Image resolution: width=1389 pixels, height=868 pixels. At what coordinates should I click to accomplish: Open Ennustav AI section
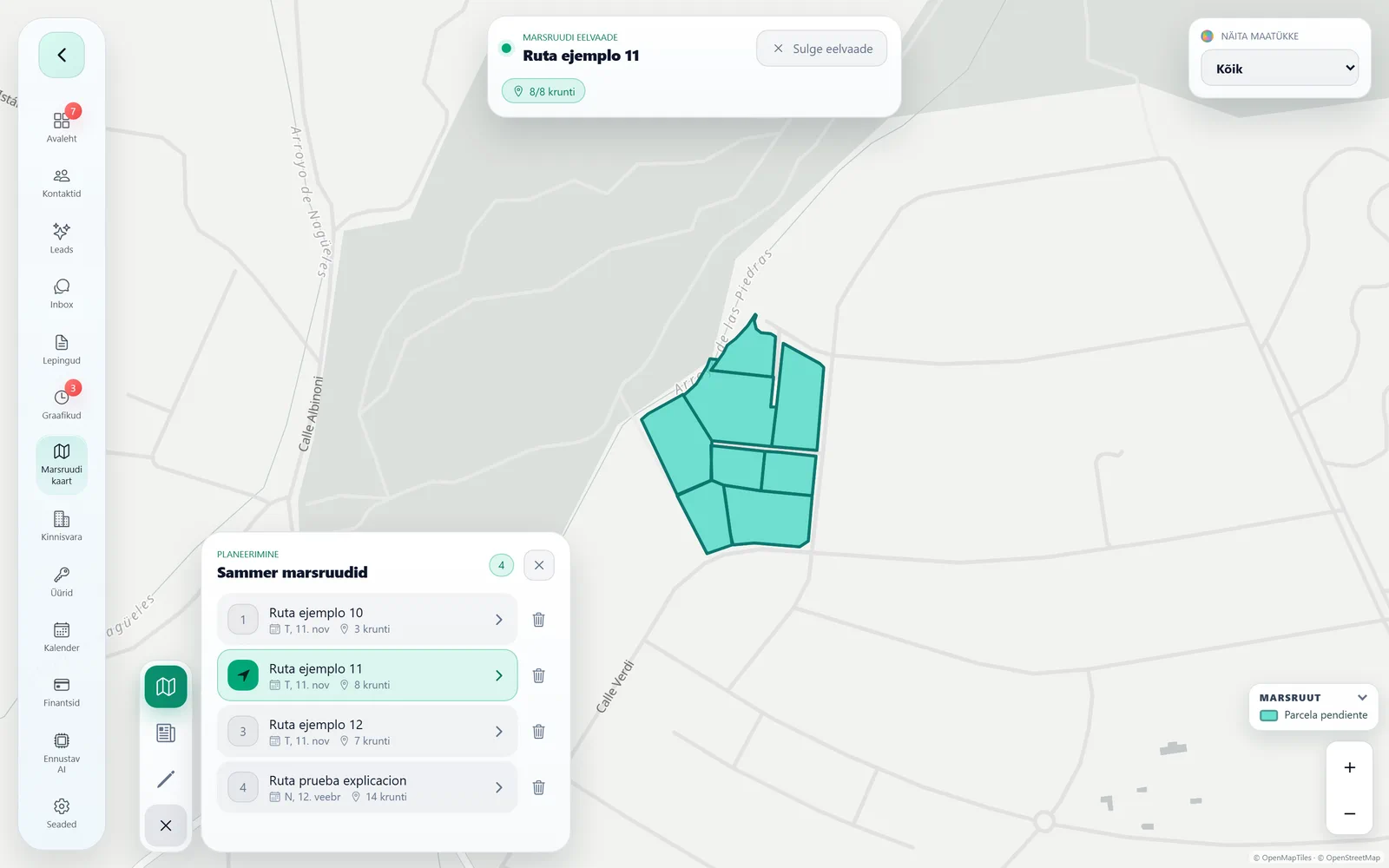pyautogui.click(x=62, y=752)
